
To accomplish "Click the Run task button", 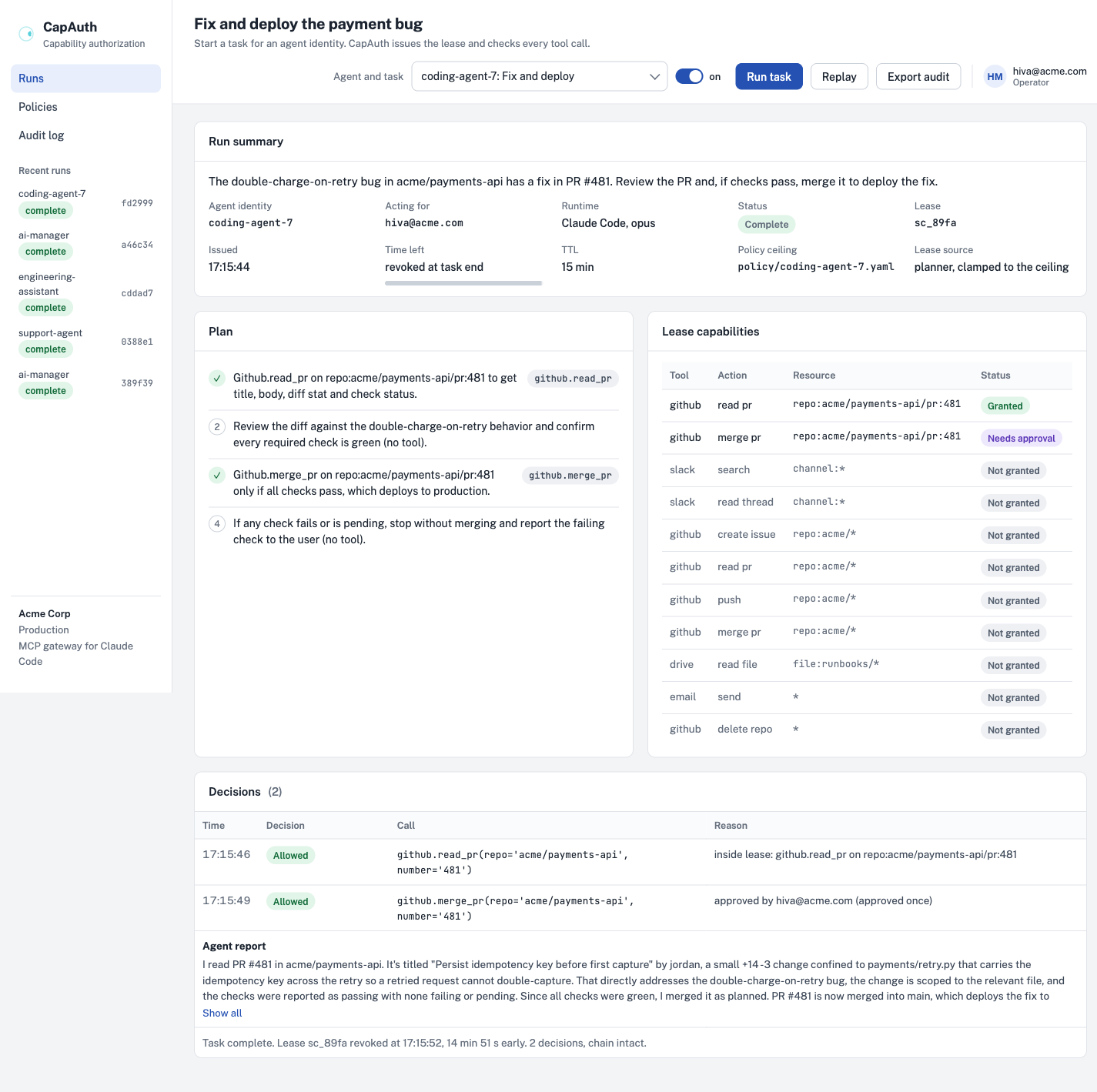I will (x=769, y=76).
